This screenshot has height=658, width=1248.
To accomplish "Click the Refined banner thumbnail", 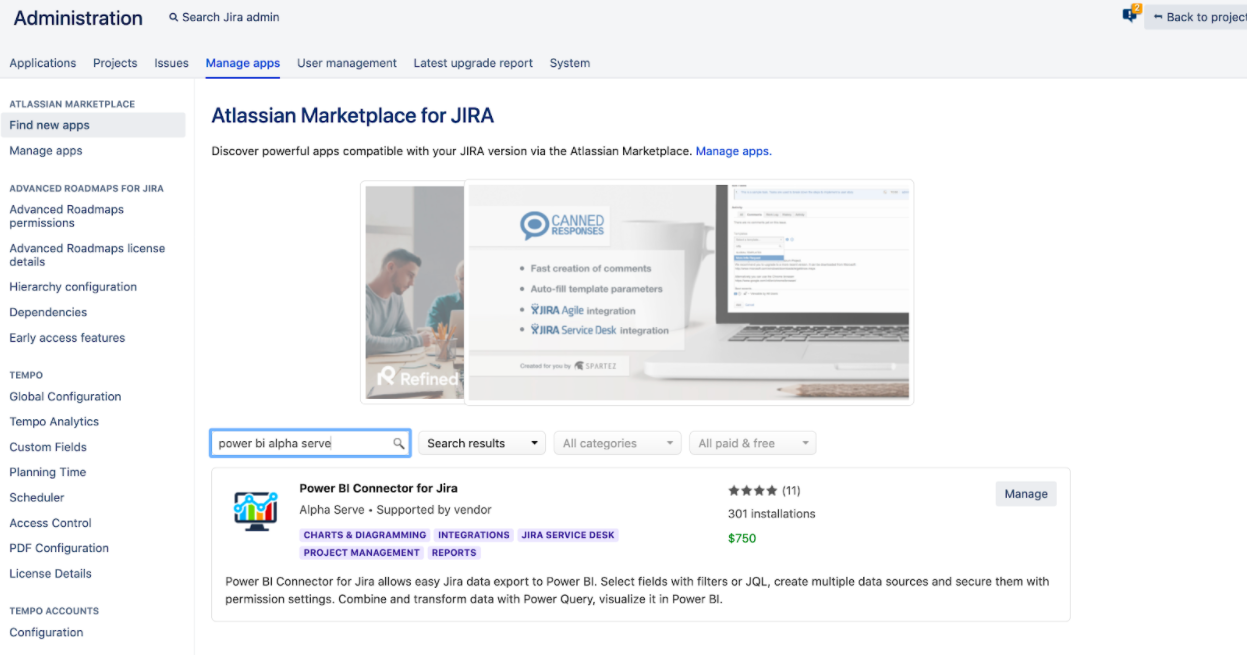I will pos(413,292).
